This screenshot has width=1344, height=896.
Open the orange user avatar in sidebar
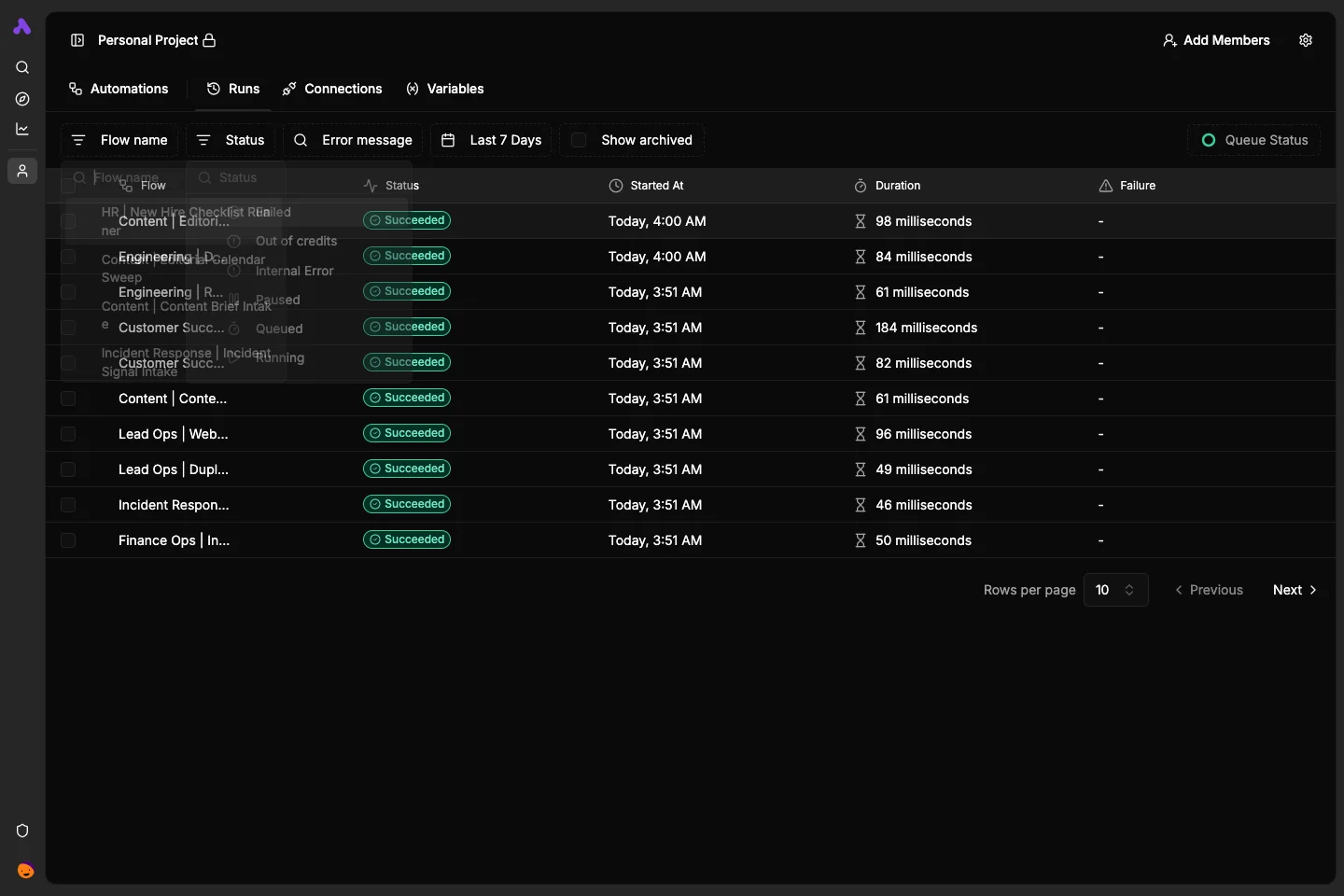coord(25,871)
